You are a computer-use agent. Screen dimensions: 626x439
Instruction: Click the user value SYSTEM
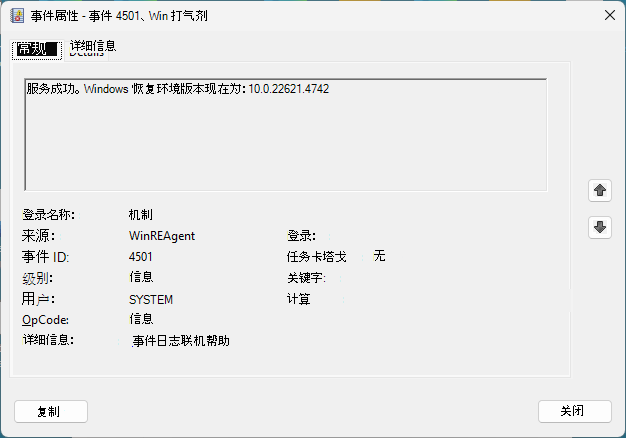[x=151, y=299]
